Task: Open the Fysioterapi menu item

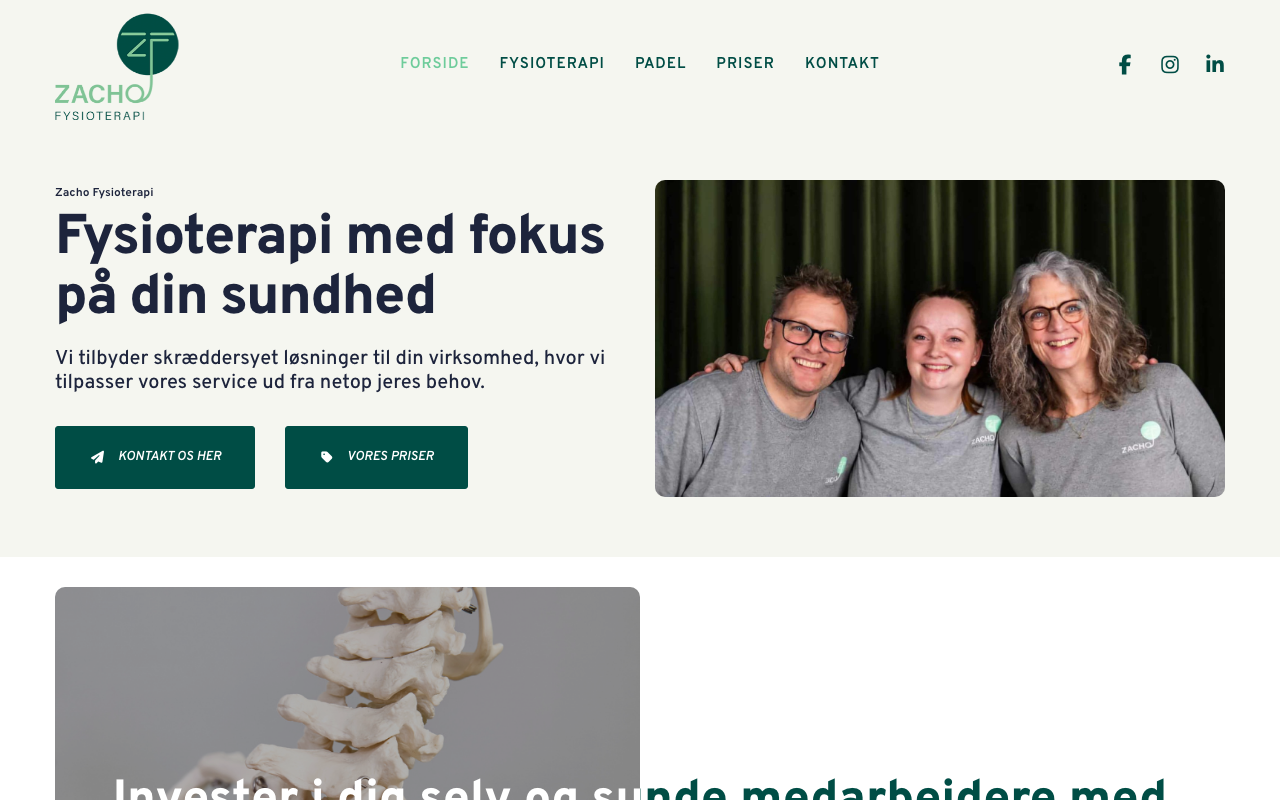Action: click(x=552, y=64)
